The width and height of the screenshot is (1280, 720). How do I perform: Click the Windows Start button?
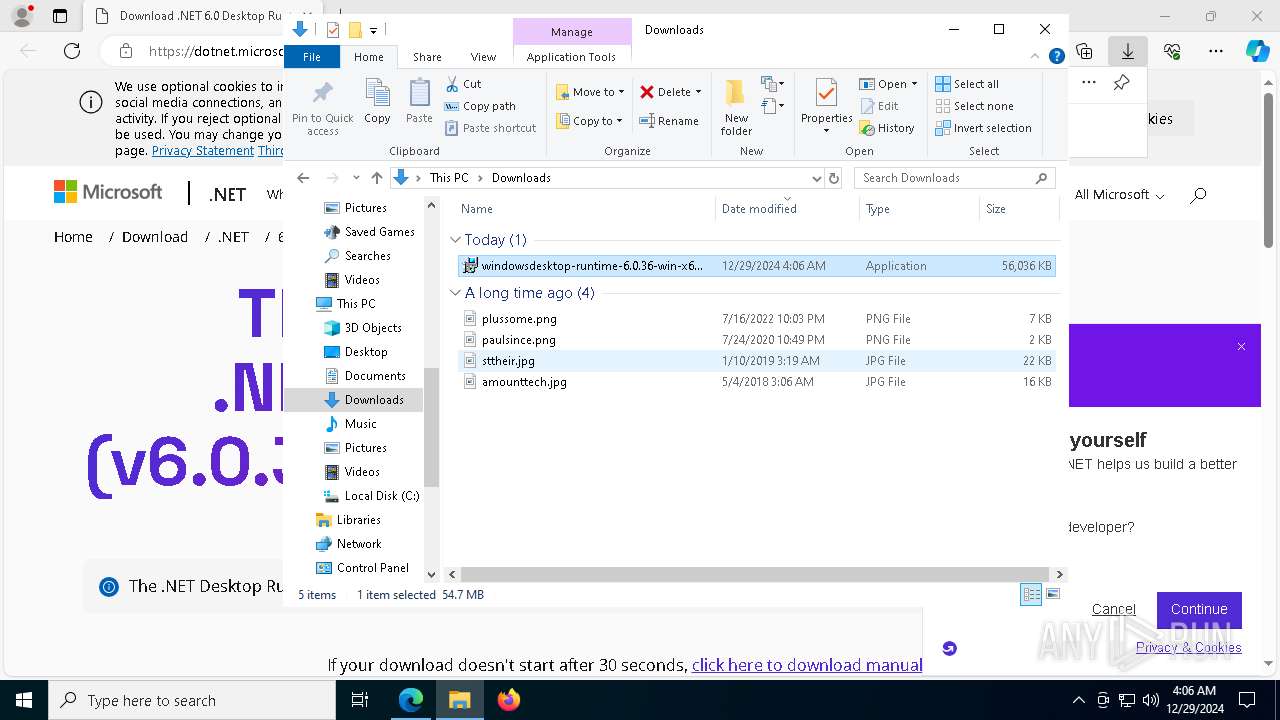coord(23,700)
